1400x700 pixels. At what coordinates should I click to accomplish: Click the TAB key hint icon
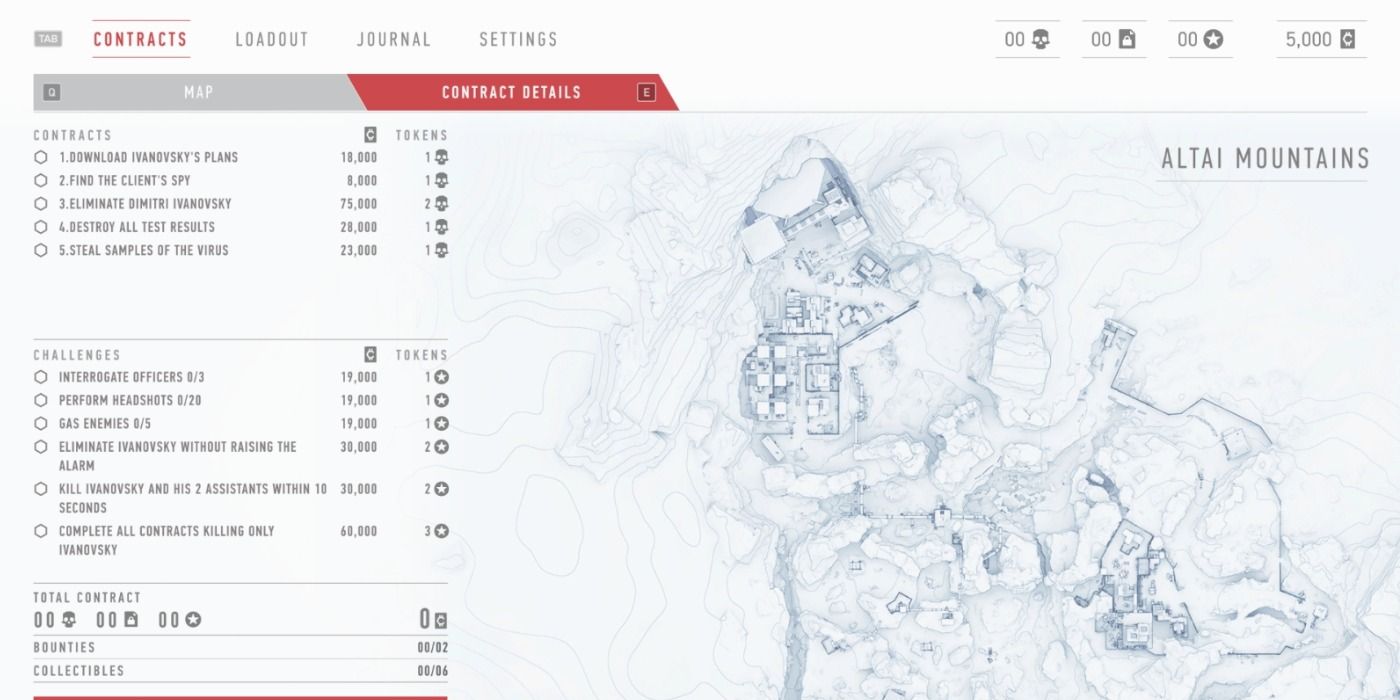pos(47,39)
